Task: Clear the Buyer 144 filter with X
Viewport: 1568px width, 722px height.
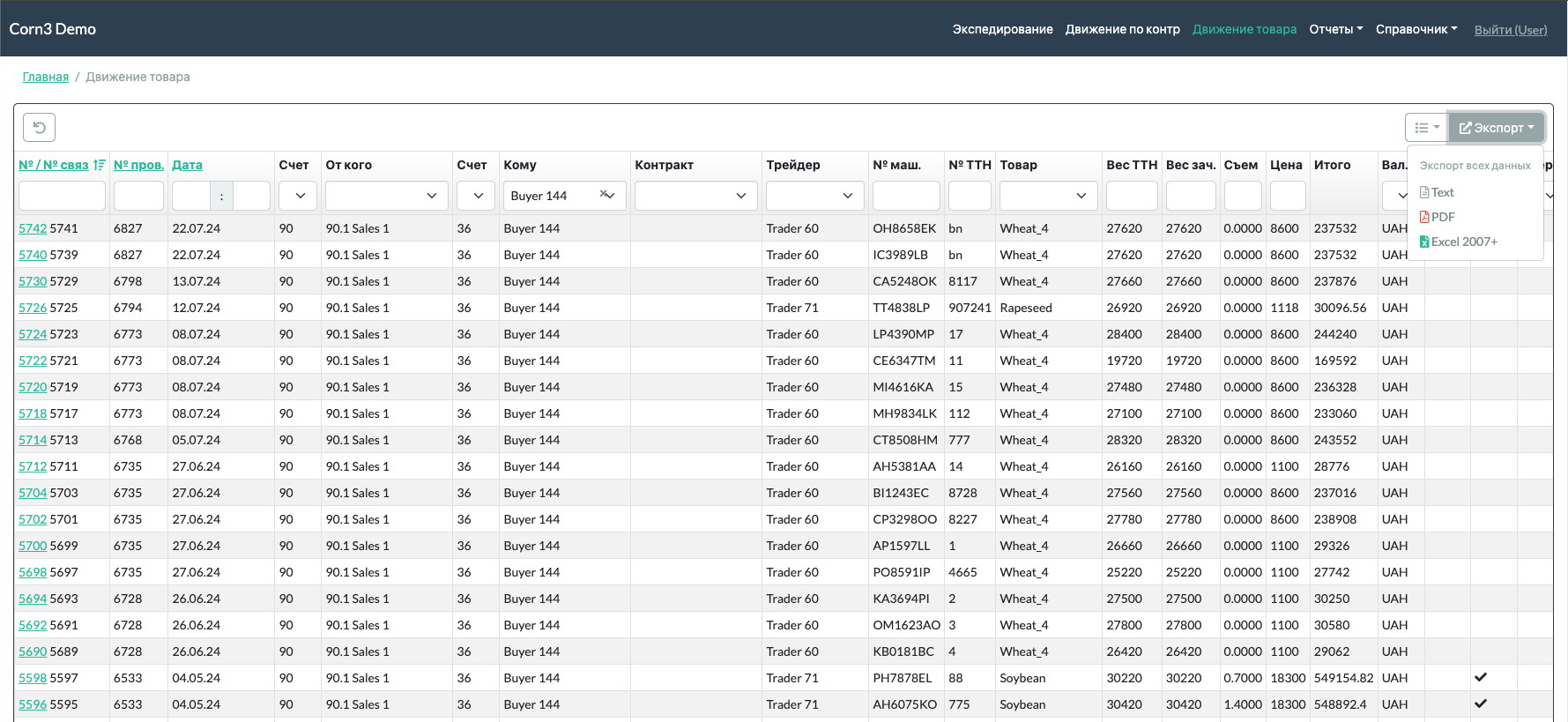Action: point(603,194)
